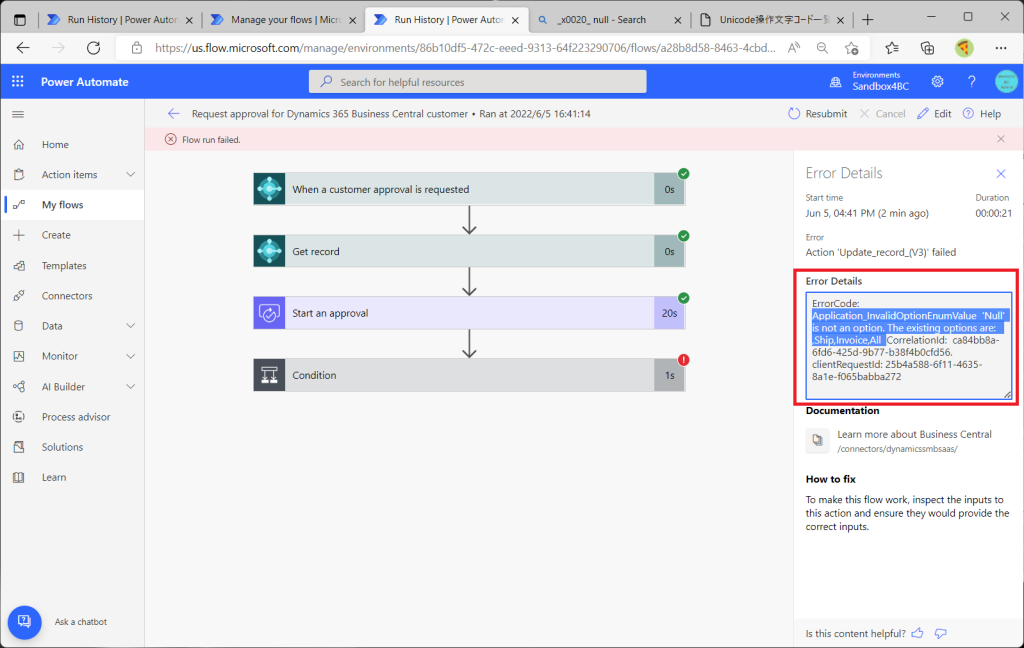Switch to the Unicode browser tab
Viewport: 1024px width, 648px height.
click(x=773, y=20)
